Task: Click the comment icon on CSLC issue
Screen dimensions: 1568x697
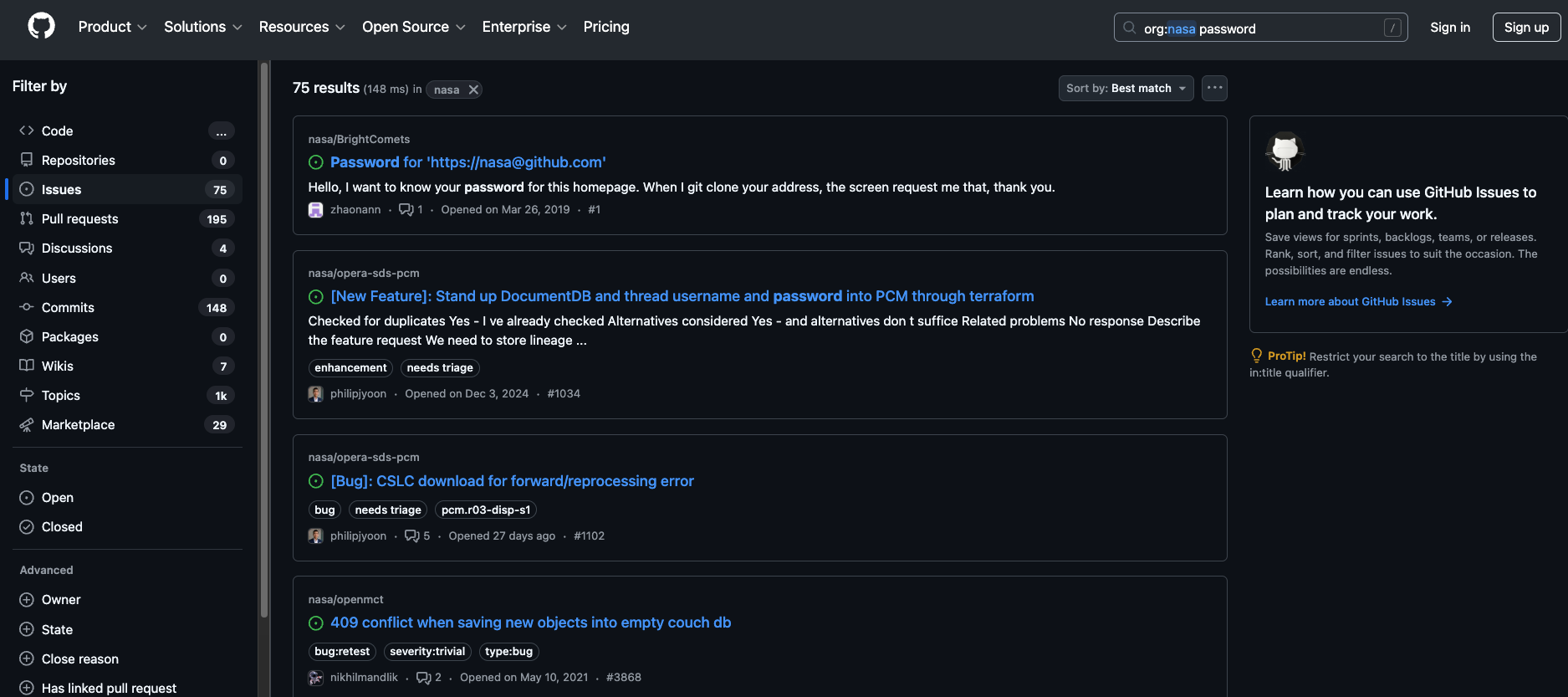Action: coord(411,536)
